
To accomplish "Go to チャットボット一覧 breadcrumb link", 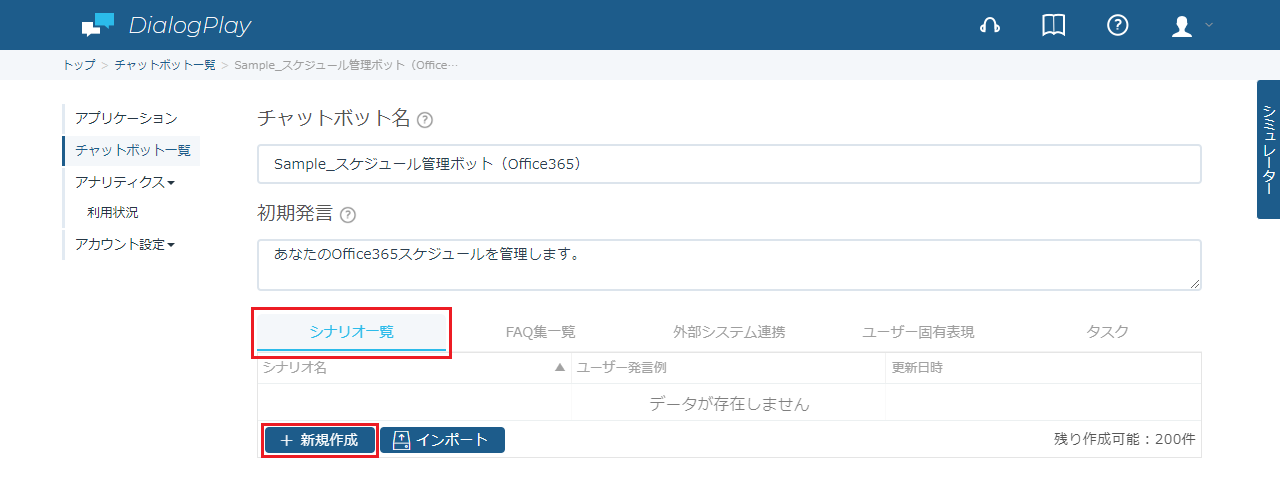I will point(165,65).
